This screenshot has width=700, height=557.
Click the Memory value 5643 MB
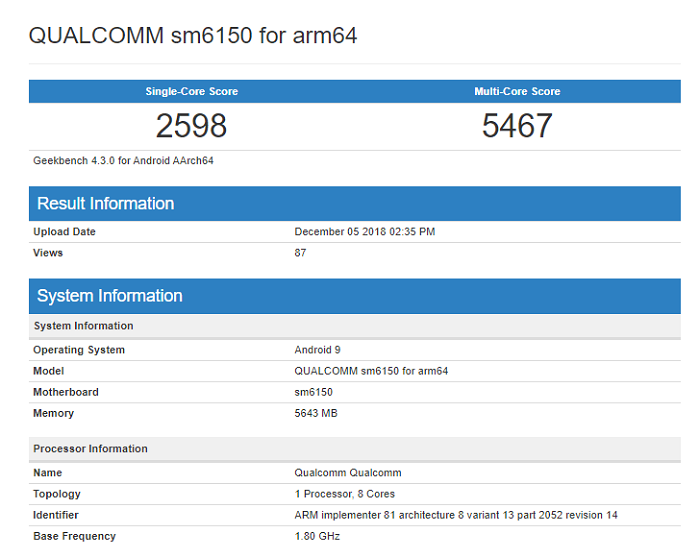tap(316, 413)
